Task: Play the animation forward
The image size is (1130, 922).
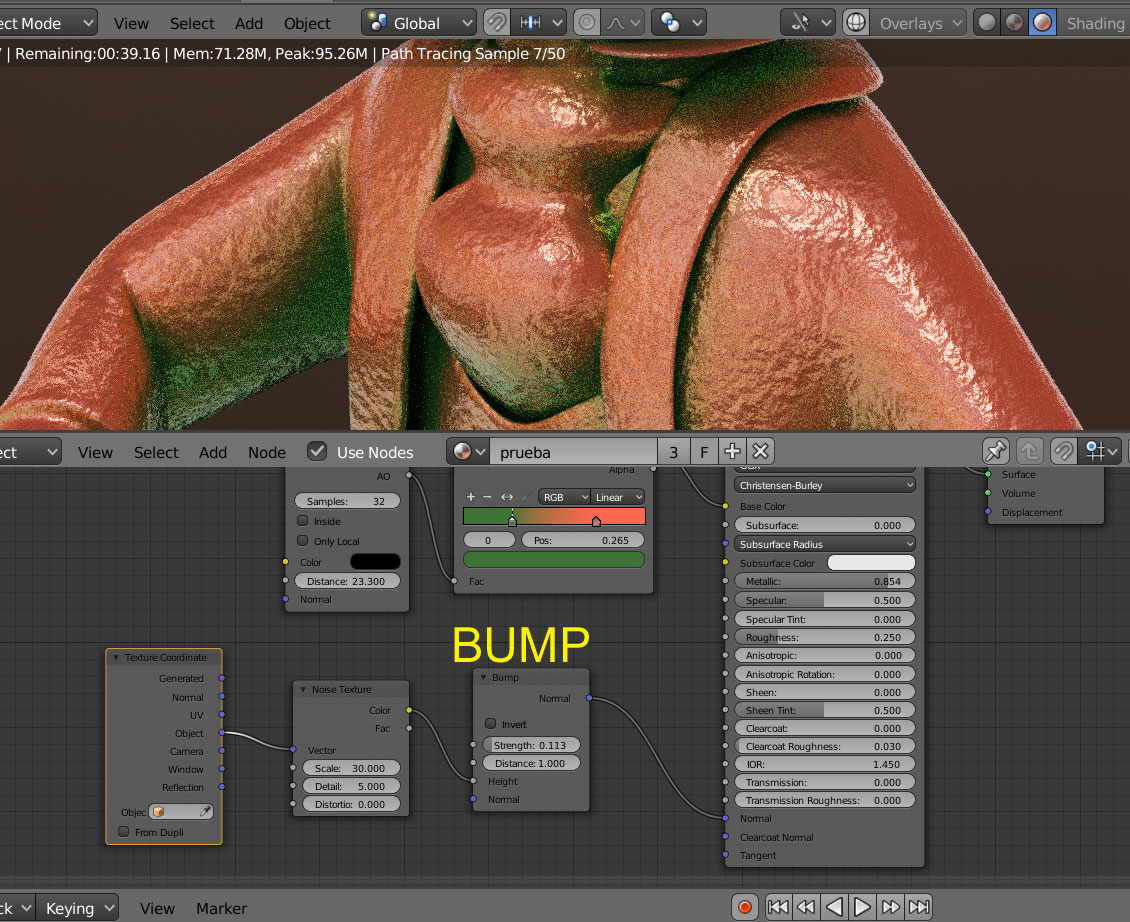Action: [862, 906]
